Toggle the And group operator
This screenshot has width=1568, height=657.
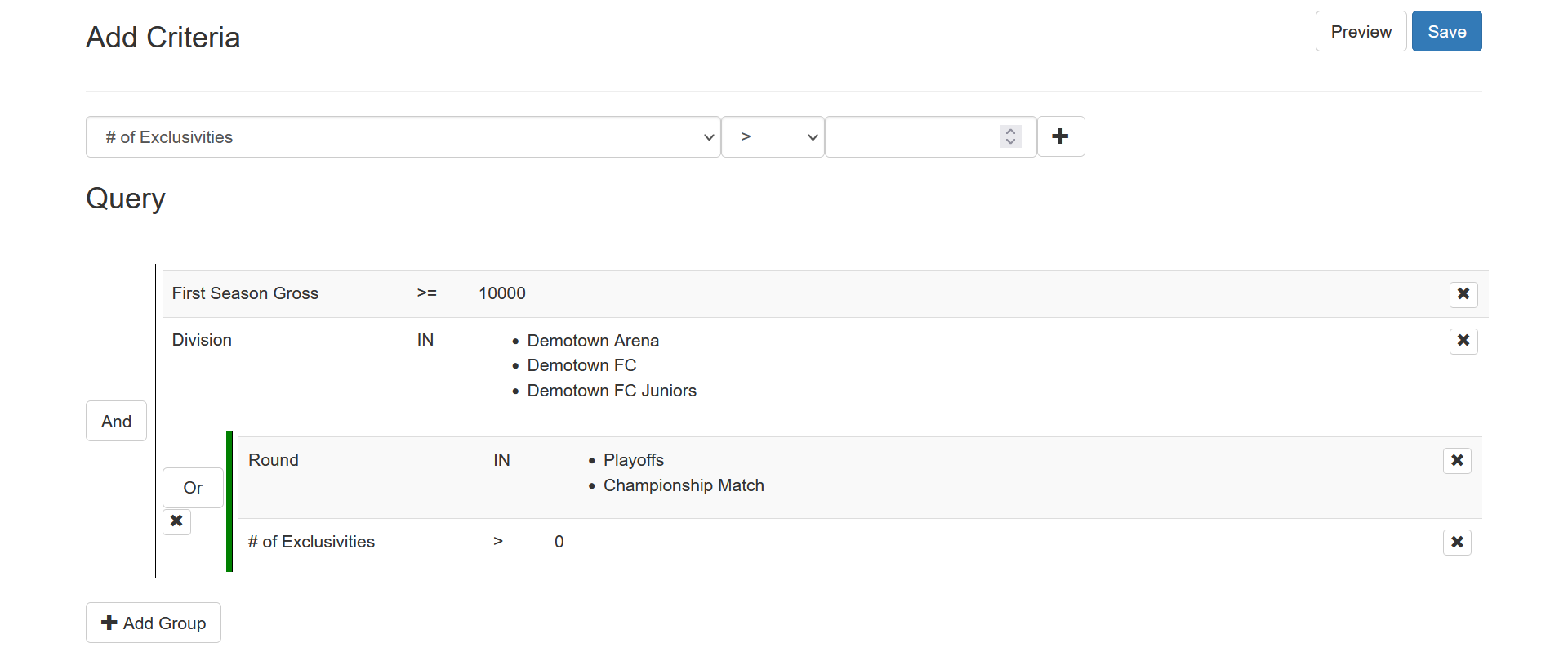coord(116,421)
